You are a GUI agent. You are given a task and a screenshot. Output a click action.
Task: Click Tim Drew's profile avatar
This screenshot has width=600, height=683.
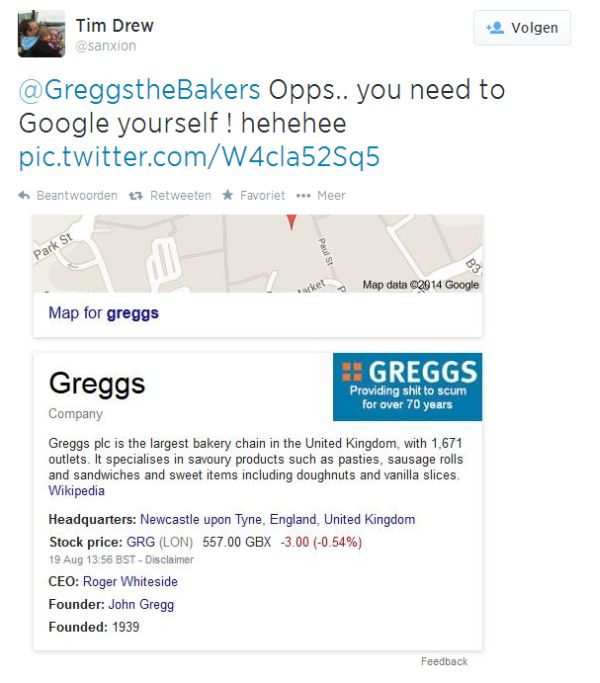pos(41,34)
